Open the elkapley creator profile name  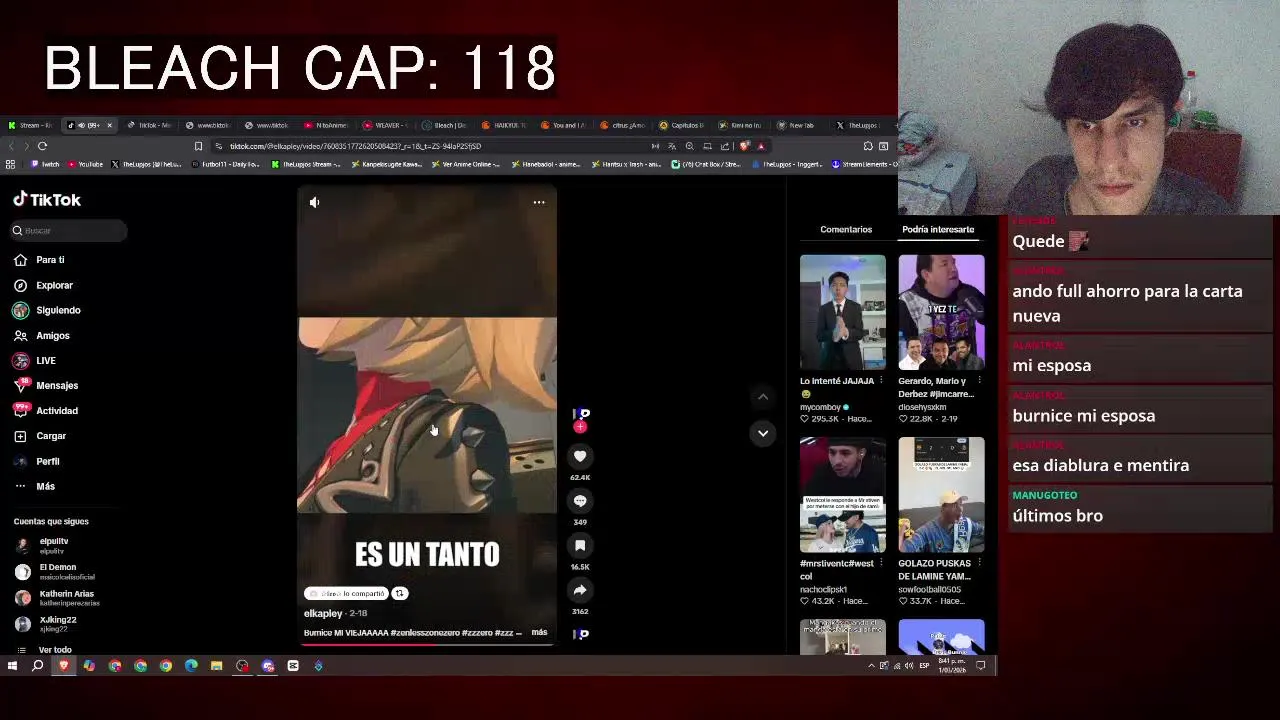click(323, 614)
